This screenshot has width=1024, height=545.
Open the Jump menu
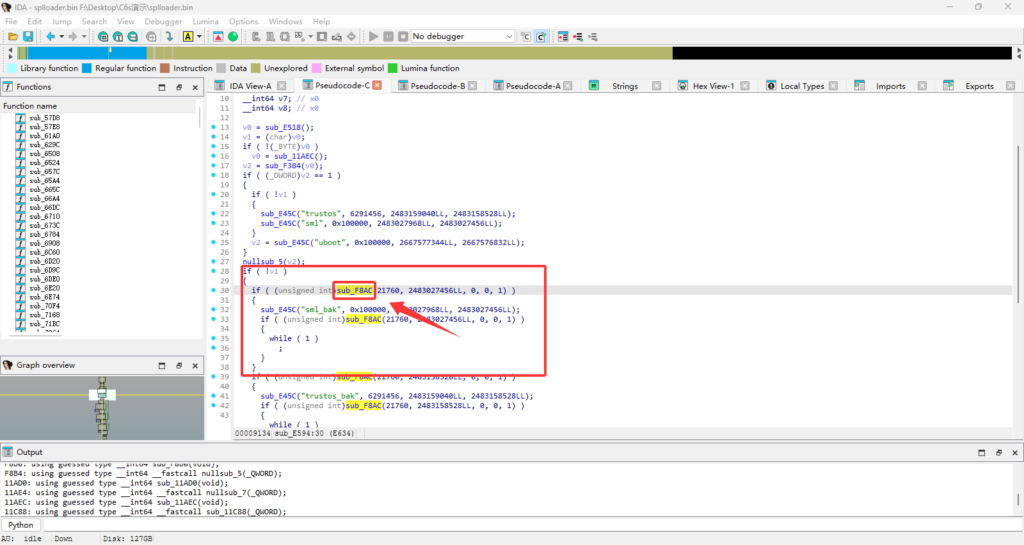click(61, 22)
